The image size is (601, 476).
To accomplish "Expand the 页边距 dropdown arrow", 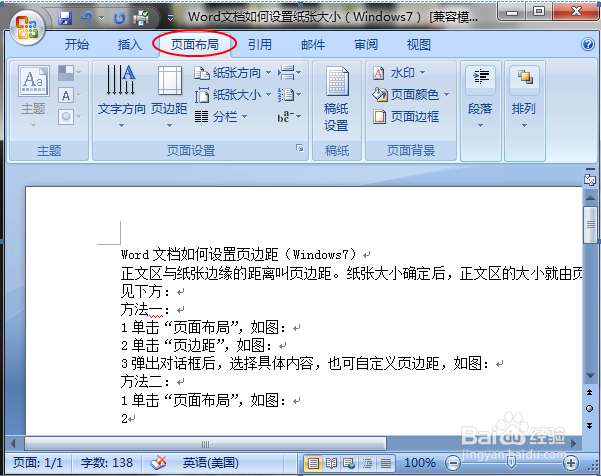I will [x=169, y=125].
